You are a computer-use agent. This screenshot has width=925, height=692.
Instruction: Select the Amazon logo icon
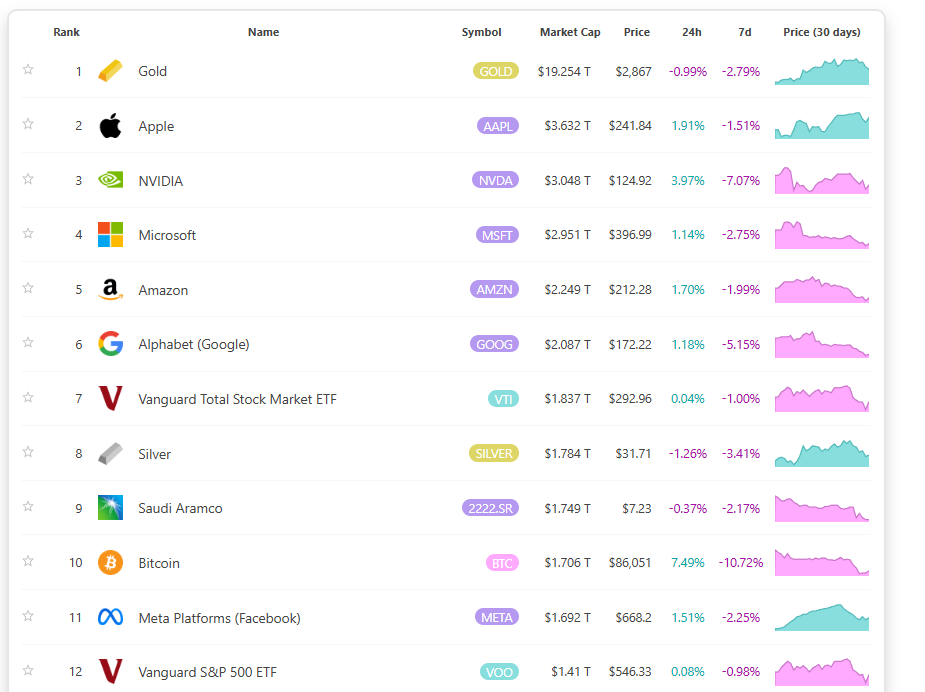pyautogui.click(x=111, y=290)
